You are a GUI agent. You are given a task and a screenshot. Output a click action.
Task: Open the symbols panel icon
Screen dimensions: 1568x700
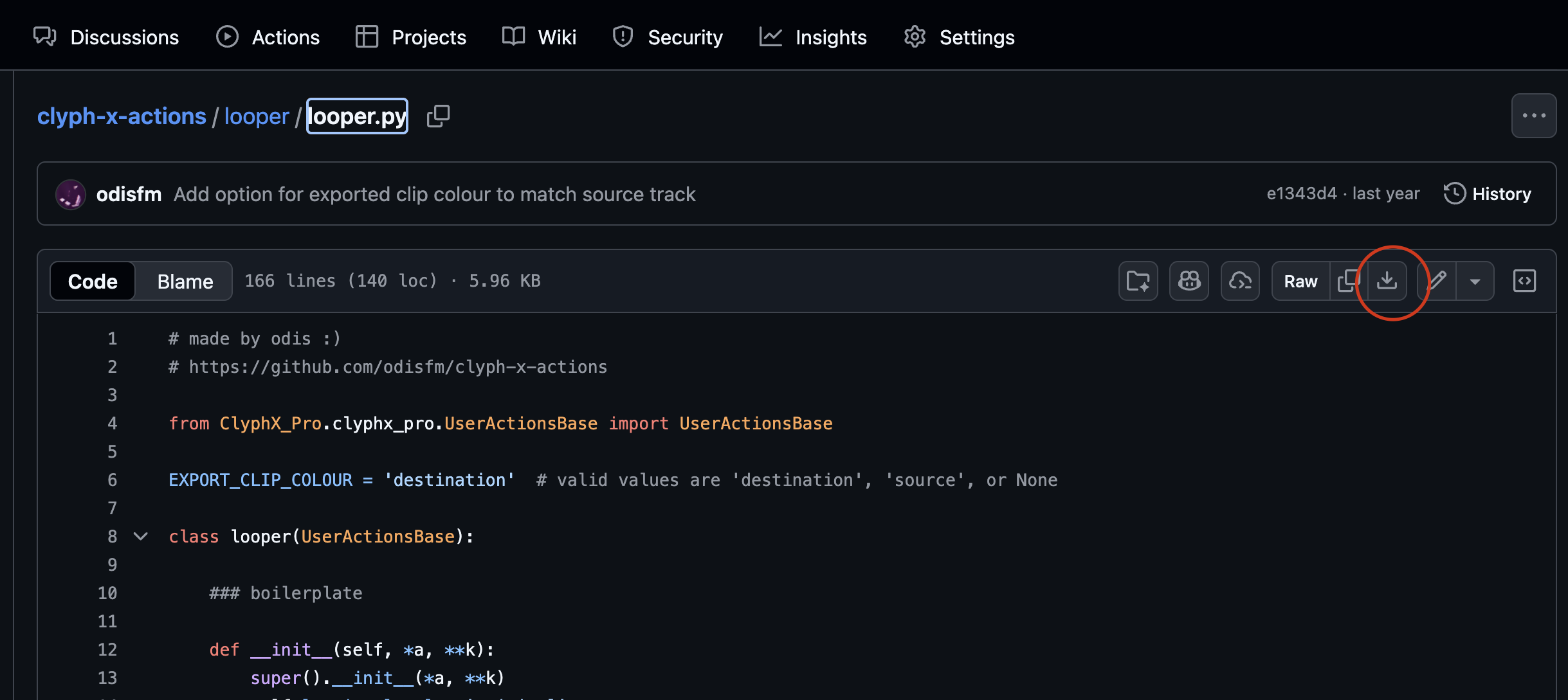click(1524, 281)
